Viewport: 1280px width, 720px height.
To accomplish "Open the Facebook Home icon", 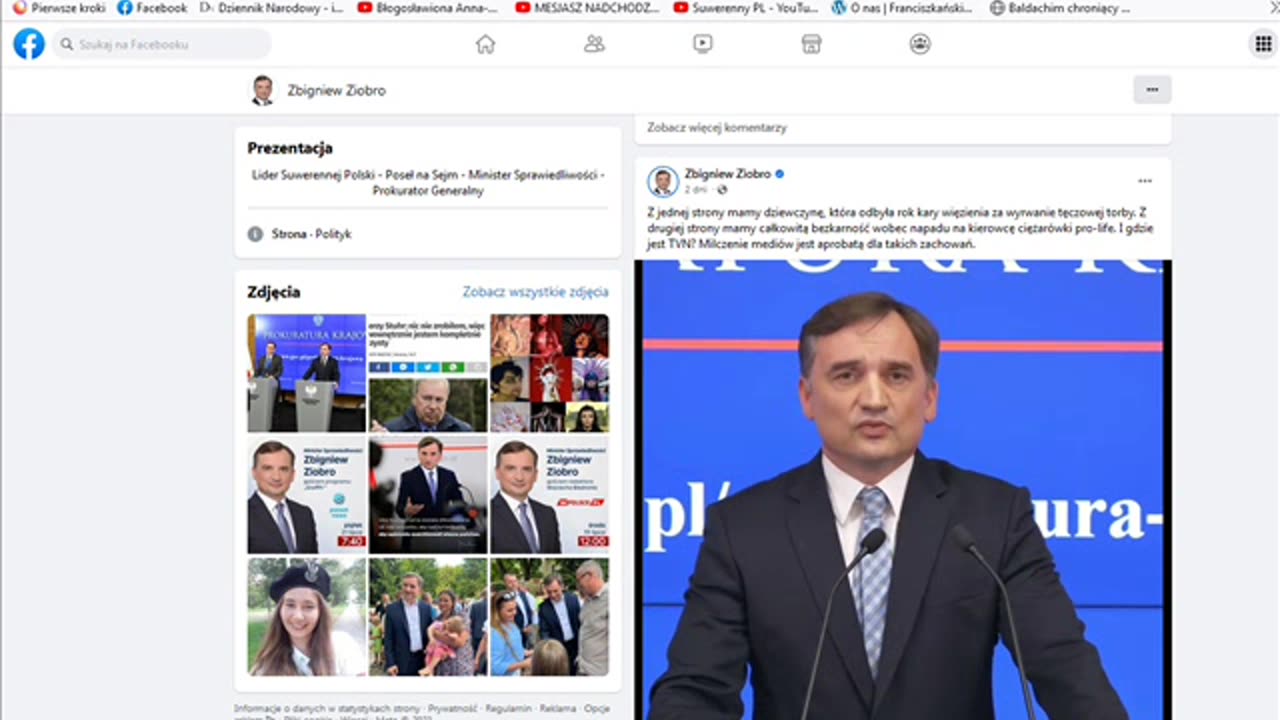I will [485, 44].
